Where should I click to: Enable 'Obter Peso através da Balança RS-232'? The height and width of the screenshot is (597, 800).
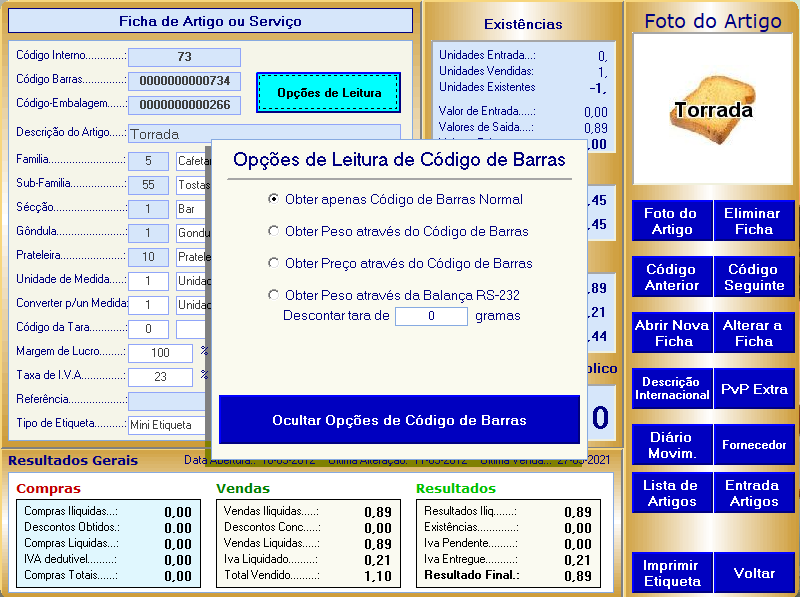click(x=273, y=295)
